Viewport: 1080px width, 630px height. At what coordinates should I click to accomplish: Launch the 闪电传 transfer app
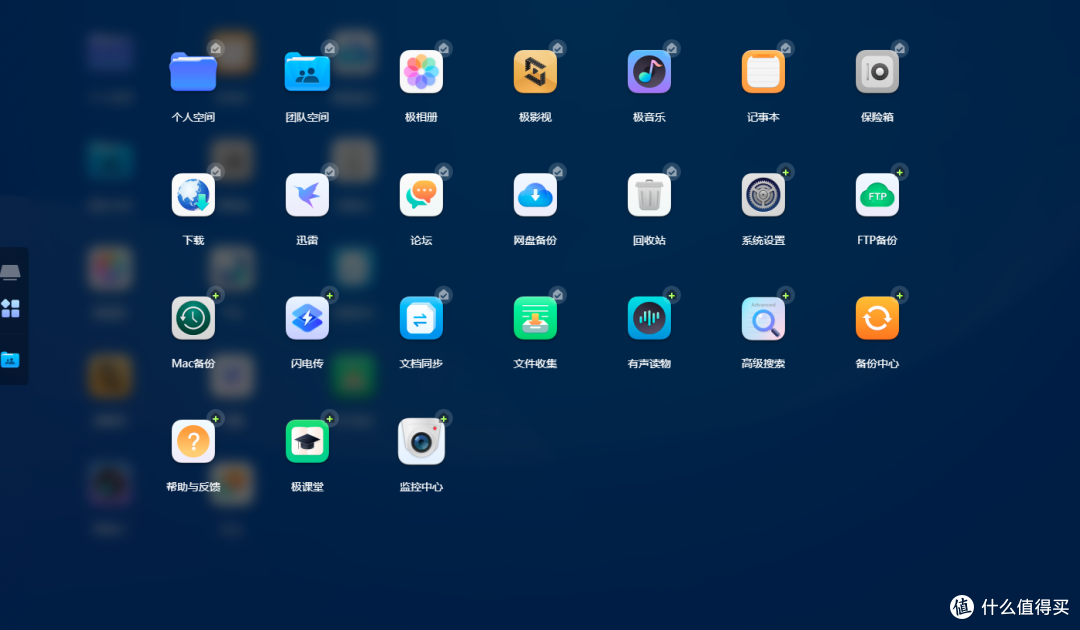pos(307,318)
